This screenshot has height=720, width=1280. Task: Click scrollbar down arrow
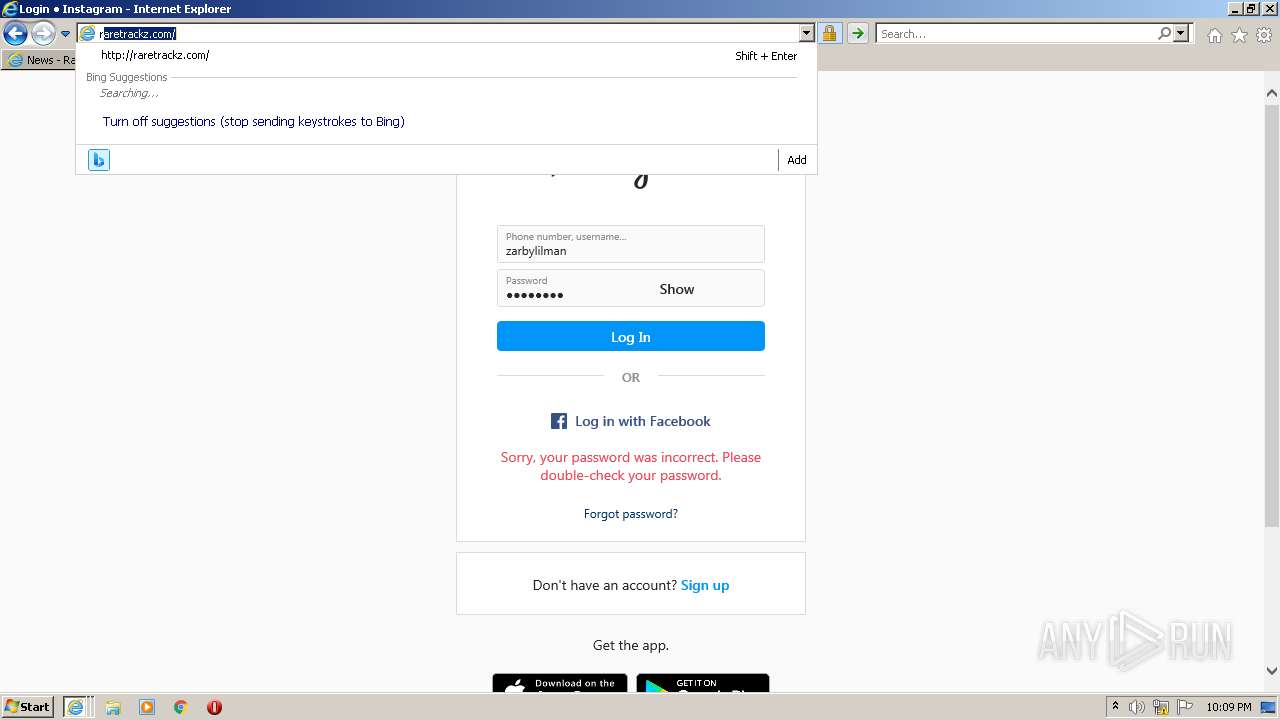(x=1272, y=671)
